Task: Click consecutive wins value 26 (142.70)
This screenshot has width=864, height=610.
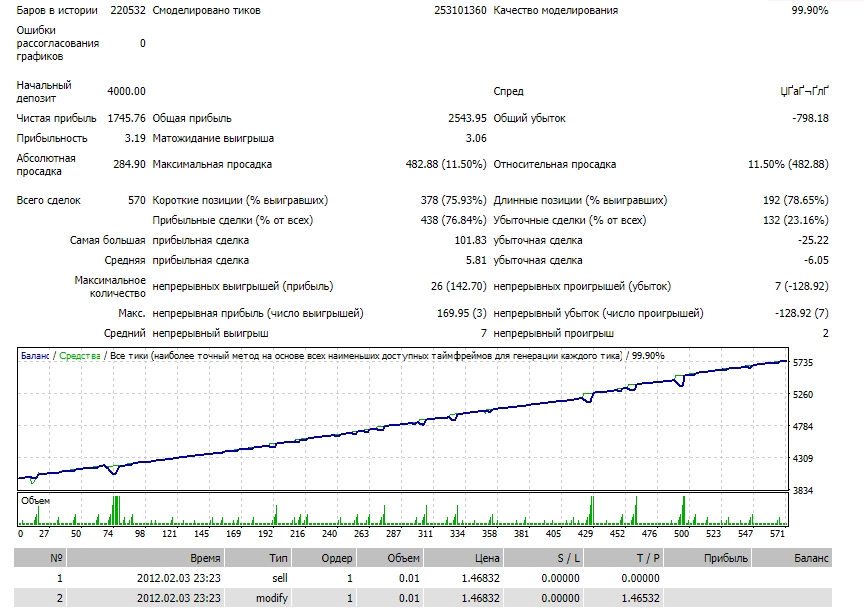Action: click(458, 286)
